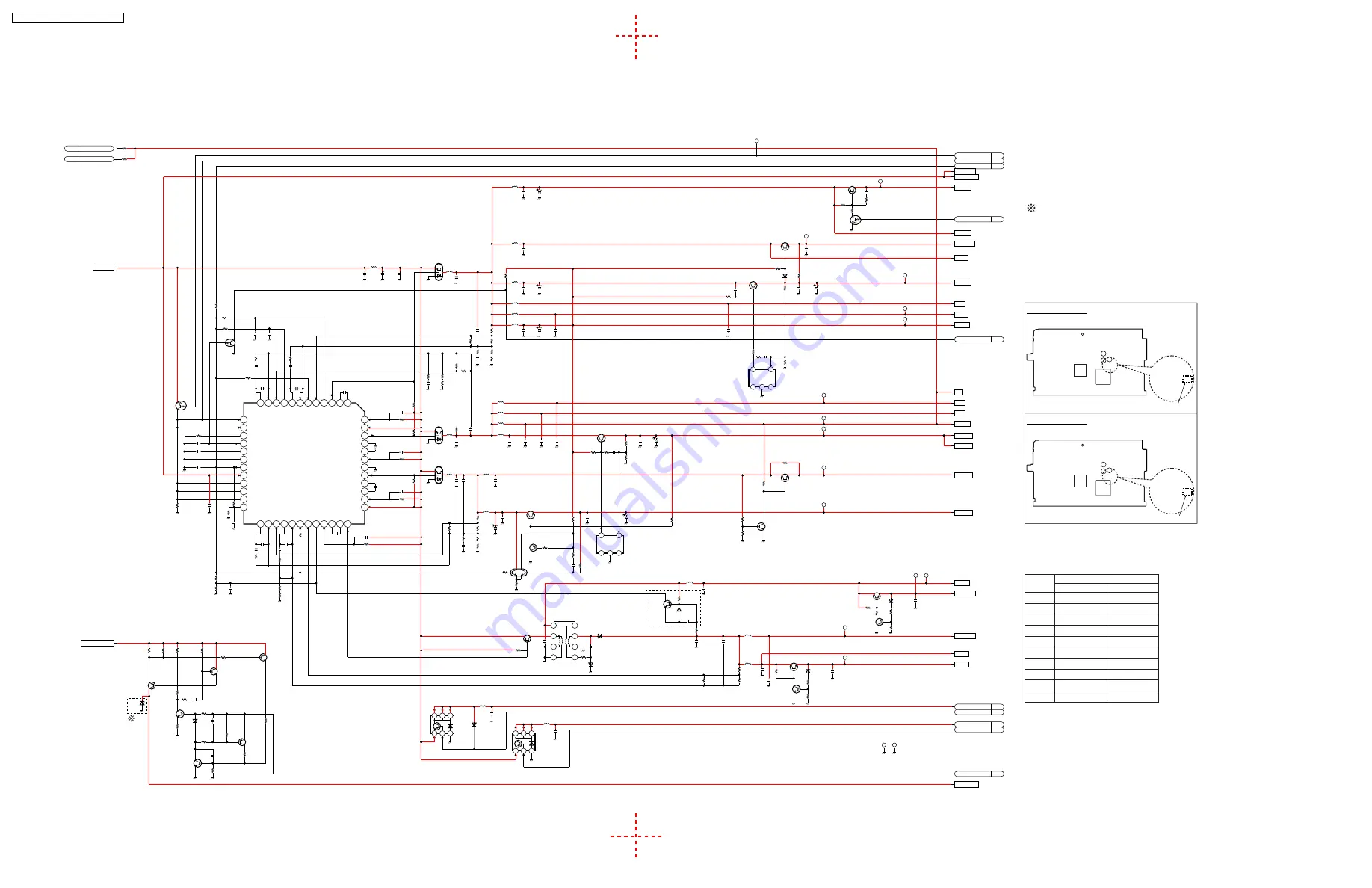The image size is (1372, 888).
Task: Select the large square IC with circular pins
Action: (304, 463)
